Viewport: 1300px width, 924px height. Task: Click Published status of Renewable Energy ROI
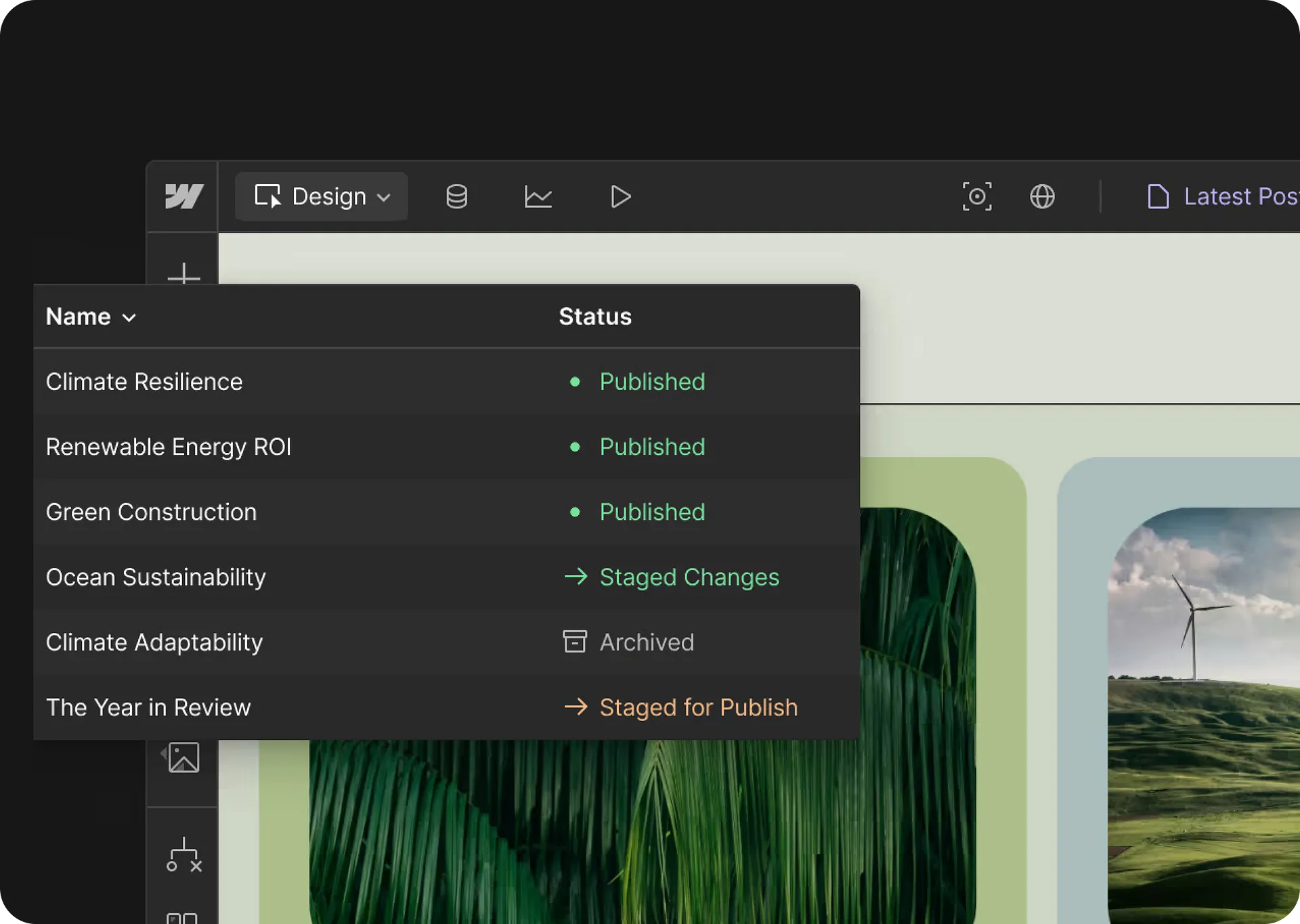652,447
